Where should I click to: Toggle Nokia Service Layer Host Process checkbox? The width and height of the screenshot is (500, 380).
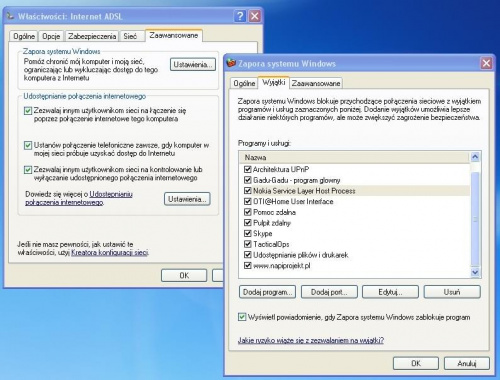[x=247, y=191]
